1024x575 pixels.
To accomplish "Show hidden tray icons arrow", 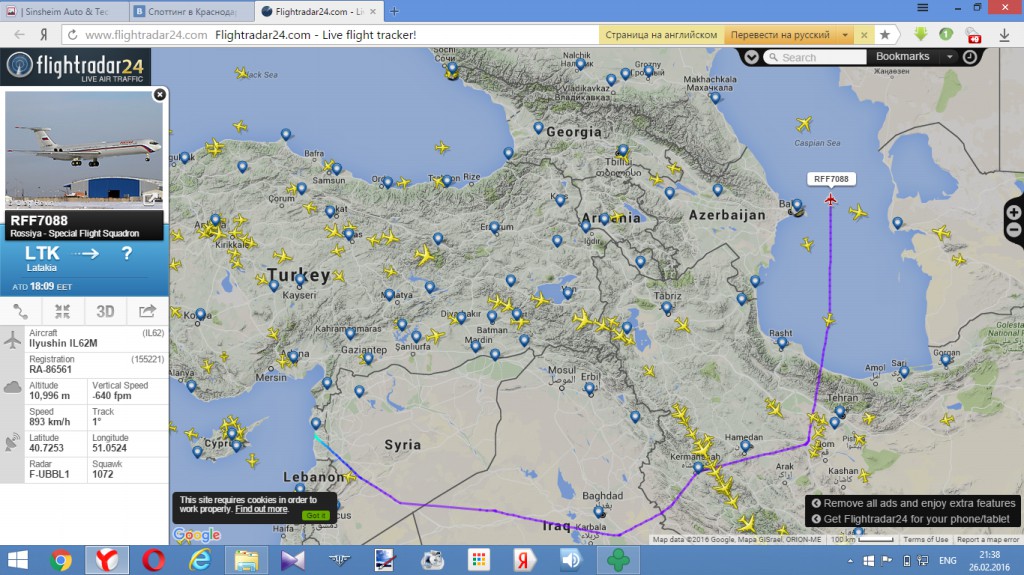I will (850, 561).
